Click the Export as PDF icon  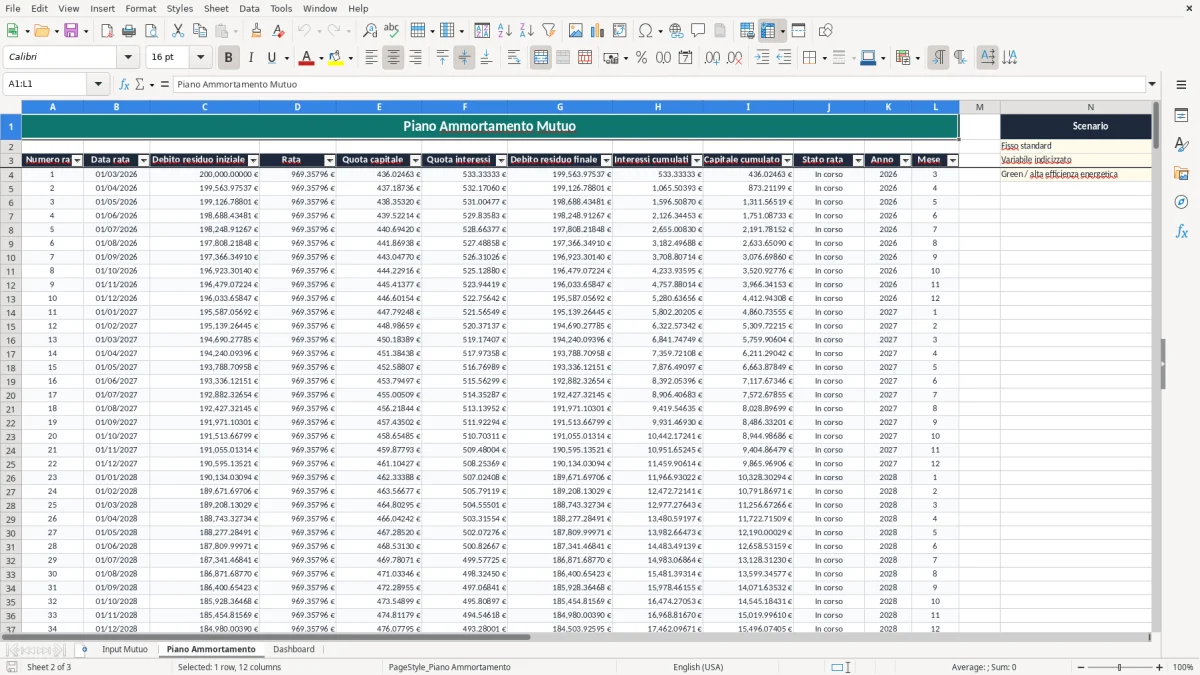point(107,31)
